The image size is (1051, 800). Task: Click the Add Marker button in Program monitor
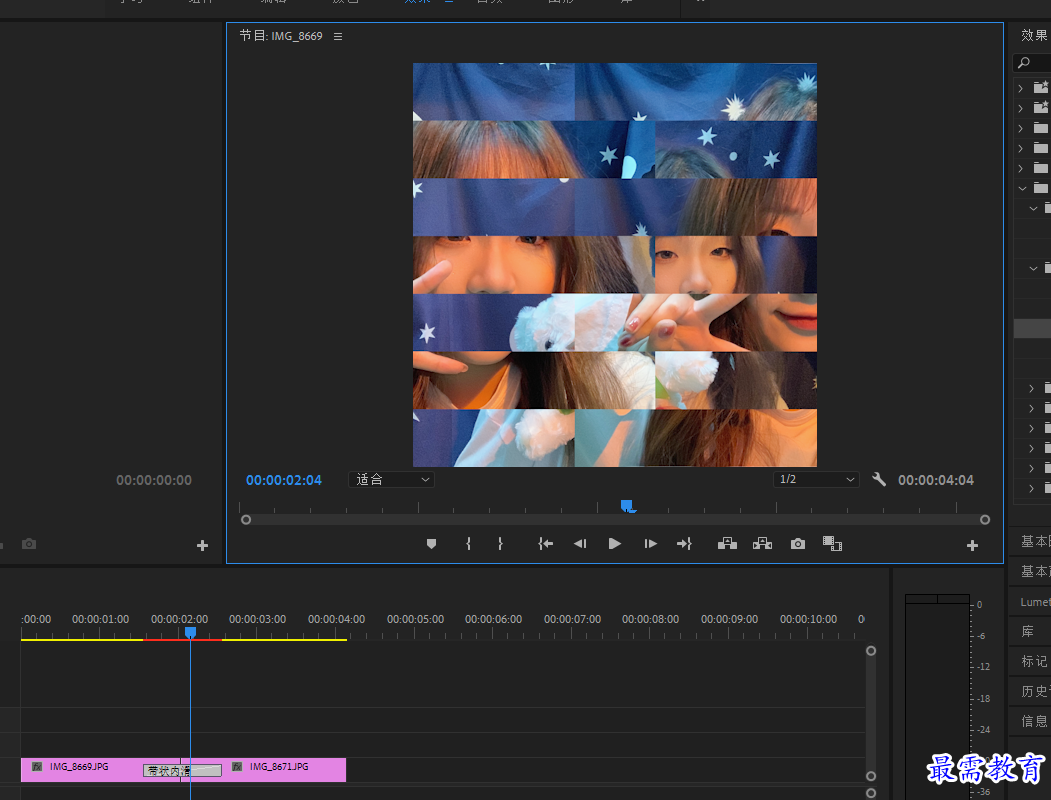coord(431,543)
